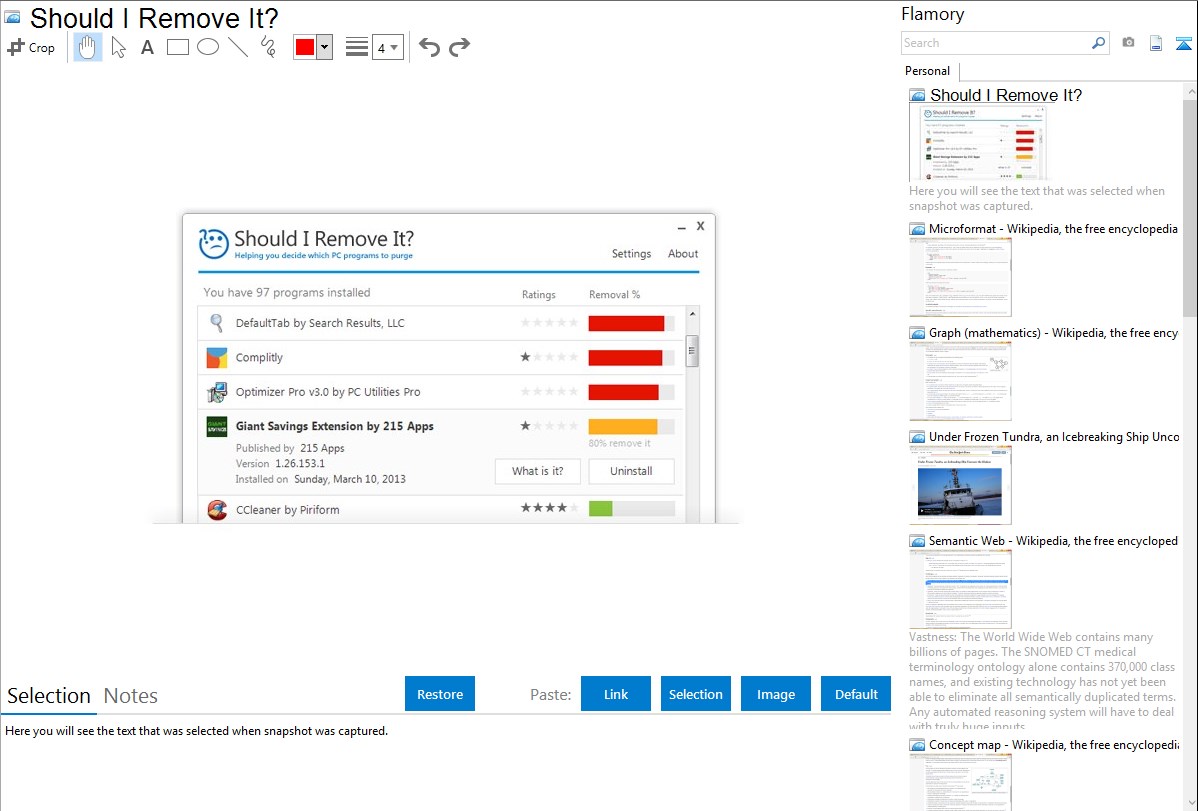Screen dimensions: 1198x811
Task: Click the Paste Image button
Action: coord(776,694)
